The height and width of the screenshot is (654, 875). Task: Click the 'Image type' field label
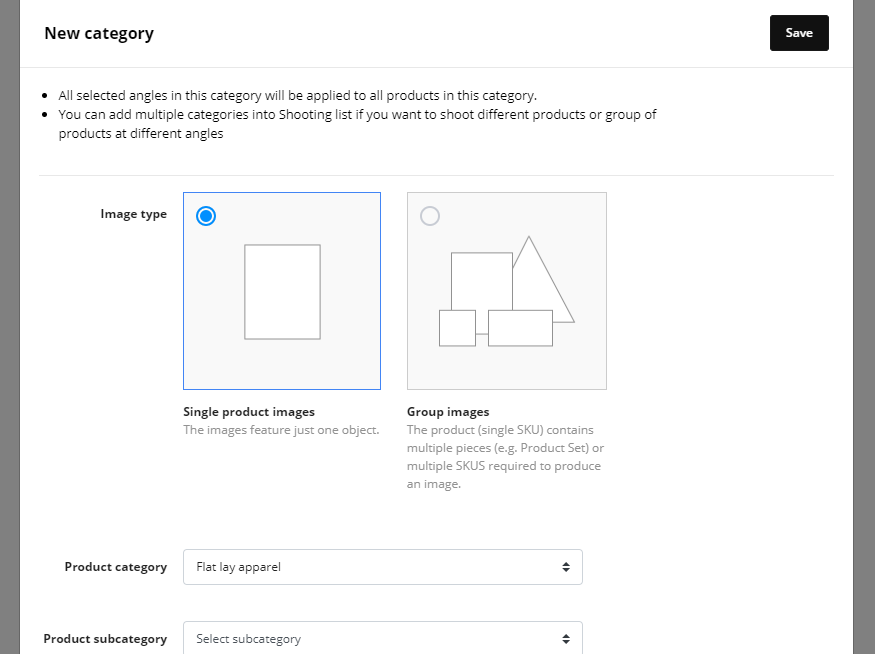point(133,214)
